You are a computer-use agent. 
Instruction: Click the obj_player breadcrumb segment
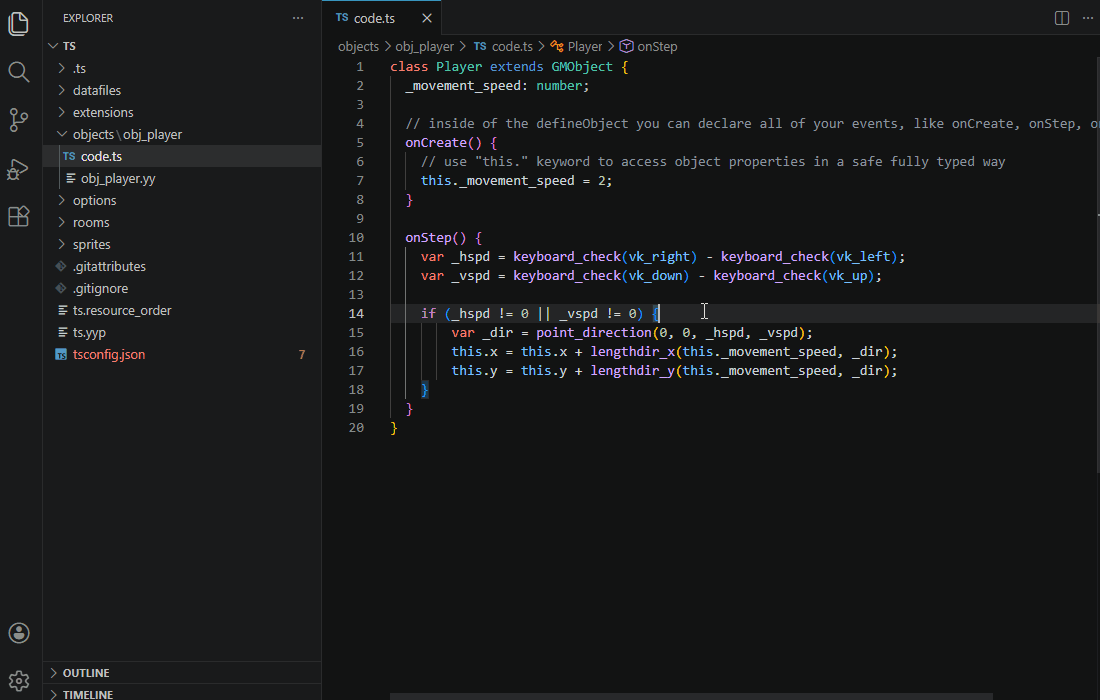pos(424,46)
